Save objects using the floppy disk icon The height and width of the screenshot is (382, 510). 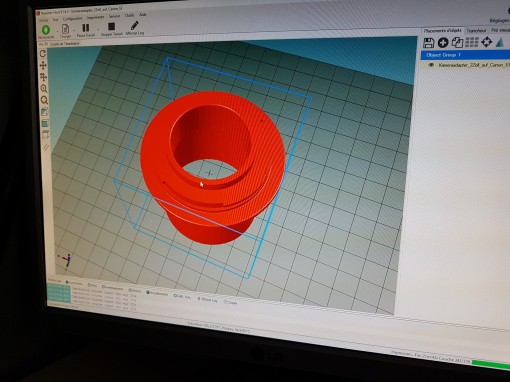click(428, 43)
